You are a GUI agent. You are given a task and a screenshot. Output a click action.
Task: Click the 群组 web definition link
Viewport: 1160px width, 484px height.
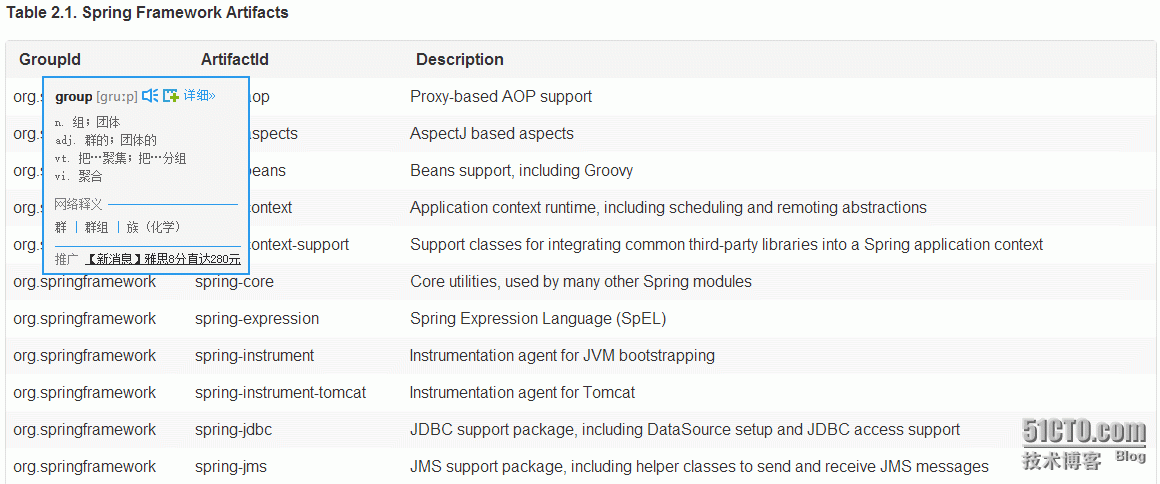tap(96, 227)
